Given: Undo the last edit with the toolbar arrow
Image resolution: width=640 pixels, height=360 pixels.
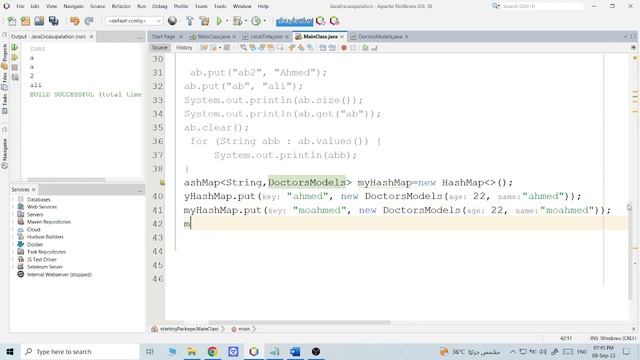Looking at the screenshot, I should (x=74, y=21).
